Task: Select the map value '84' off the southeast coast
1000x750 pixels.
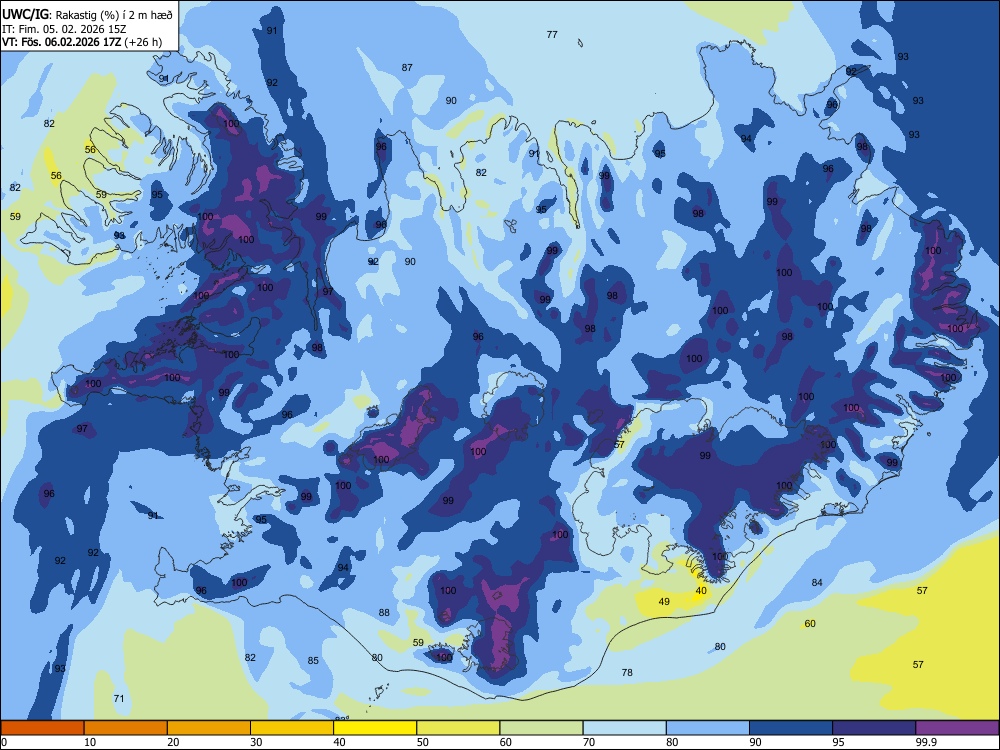Action: coord(817,582)
